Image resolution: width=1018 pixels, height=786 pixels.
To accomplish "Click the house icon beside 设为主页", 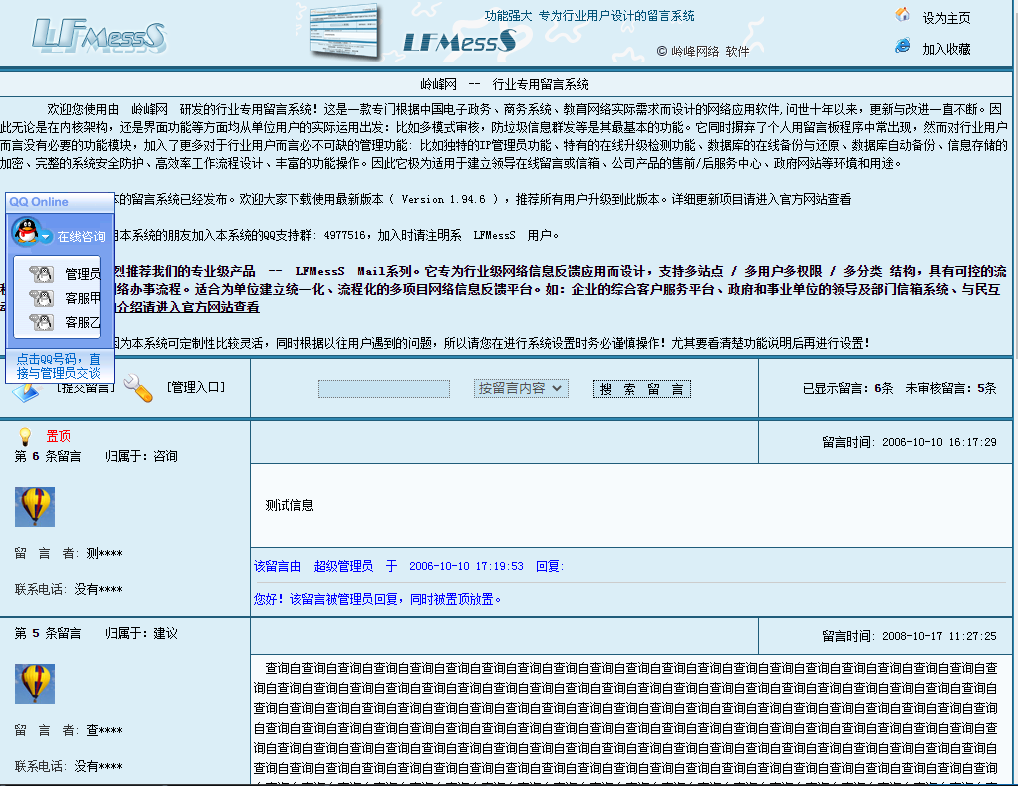I will pyautogui.click(x=902, y=14).
